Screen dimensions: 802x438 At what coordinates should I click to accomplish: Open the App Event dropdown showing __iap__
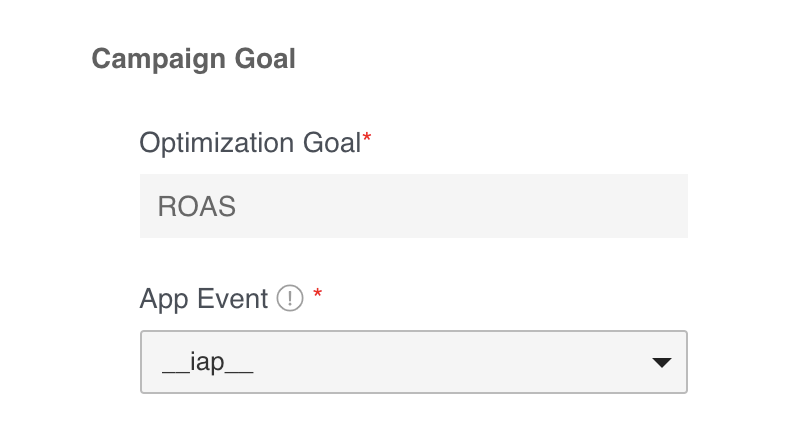414,362
